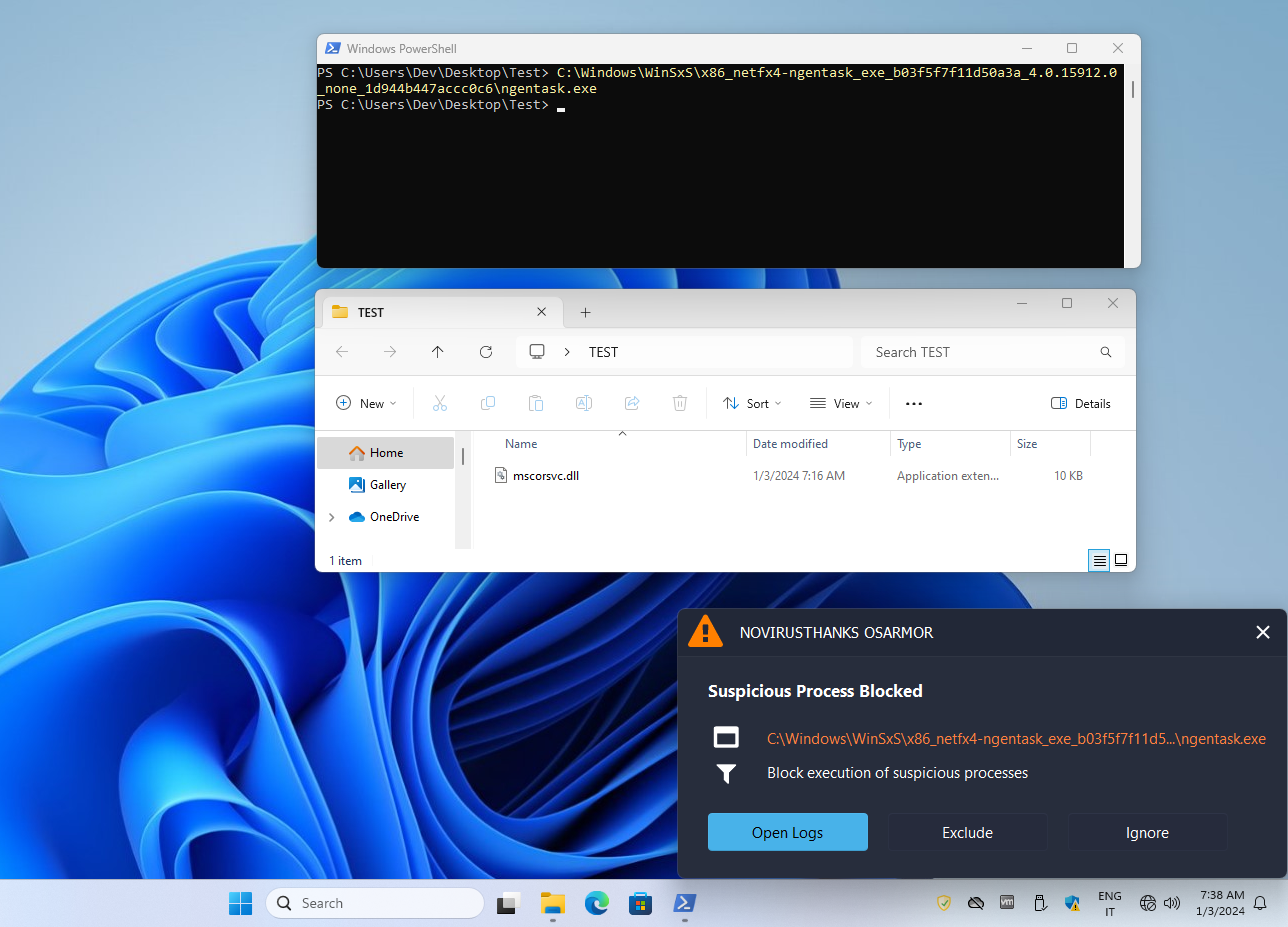
Task: Click the Explorer forward arrow
Action: (390, 352)
